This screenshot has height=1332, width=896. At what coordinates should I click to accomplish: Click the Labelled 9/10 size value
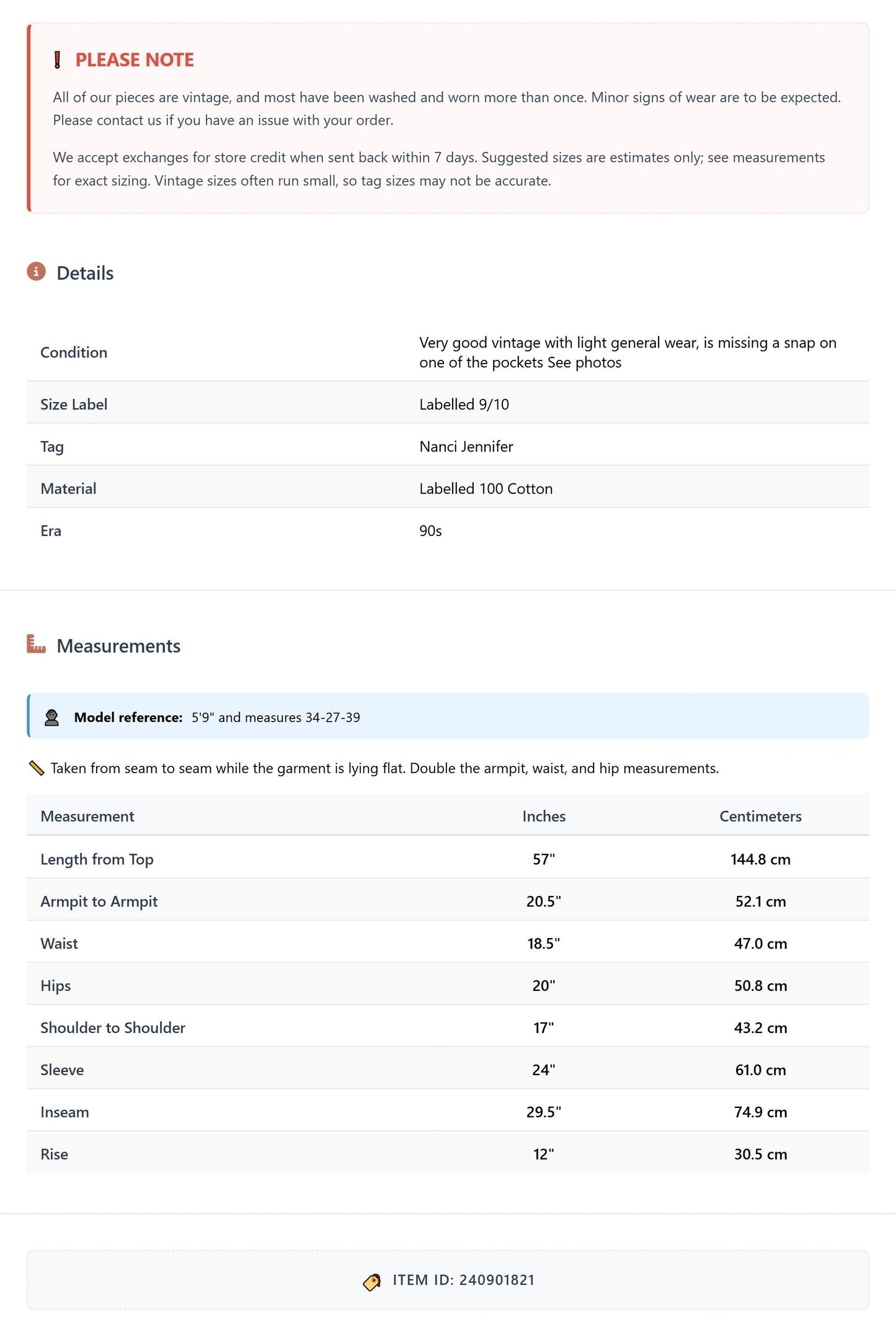464,405
